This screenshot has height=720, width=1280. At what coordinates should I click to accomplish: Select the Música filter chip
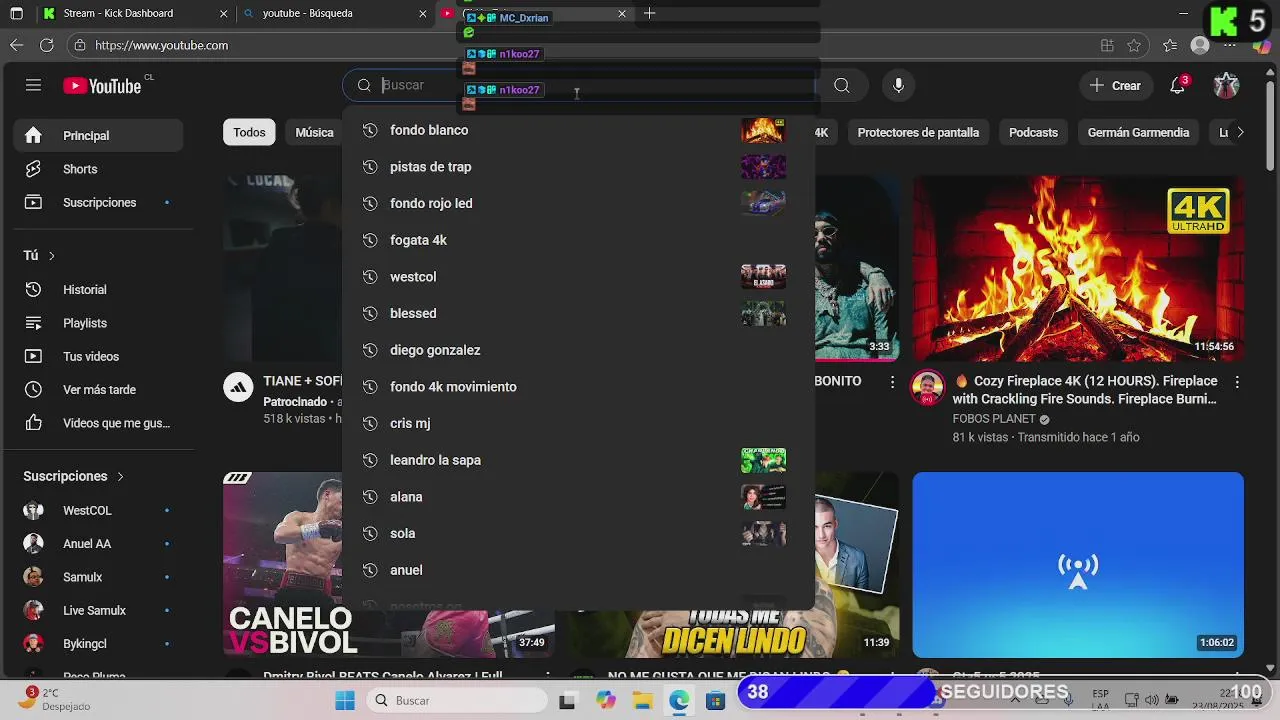[314, 132]
